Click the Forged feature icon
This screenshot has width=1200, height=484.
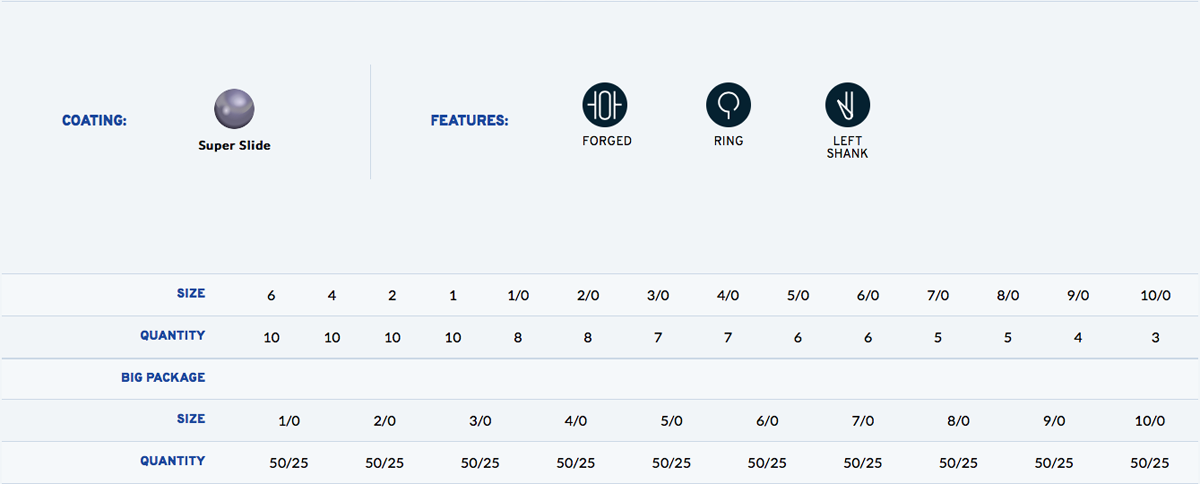coord(605,104)
